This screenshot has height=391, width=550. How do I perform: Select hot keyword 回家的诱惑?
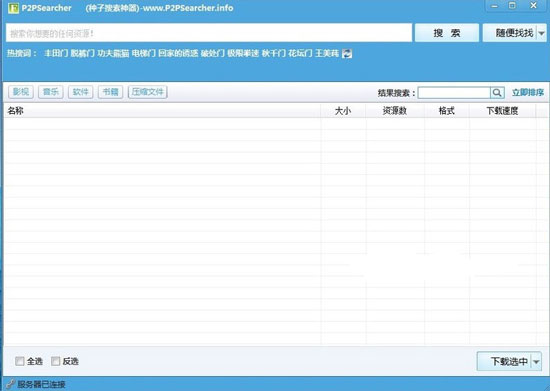point(178,53)
